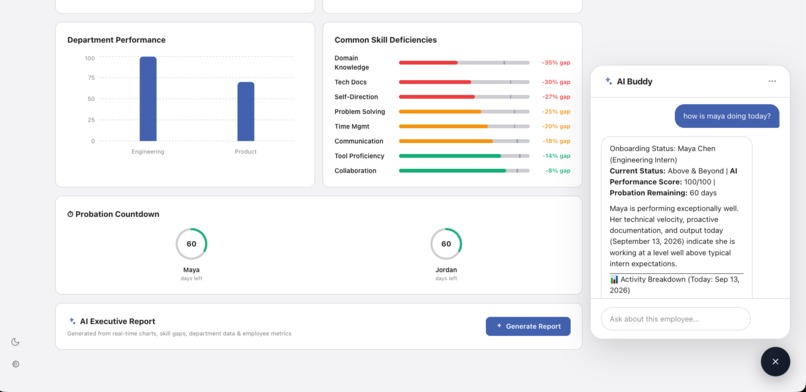Screen dimensions: 806x392
Task: Click the Common Skill Deficiencies heading
Action: (386, 40)
